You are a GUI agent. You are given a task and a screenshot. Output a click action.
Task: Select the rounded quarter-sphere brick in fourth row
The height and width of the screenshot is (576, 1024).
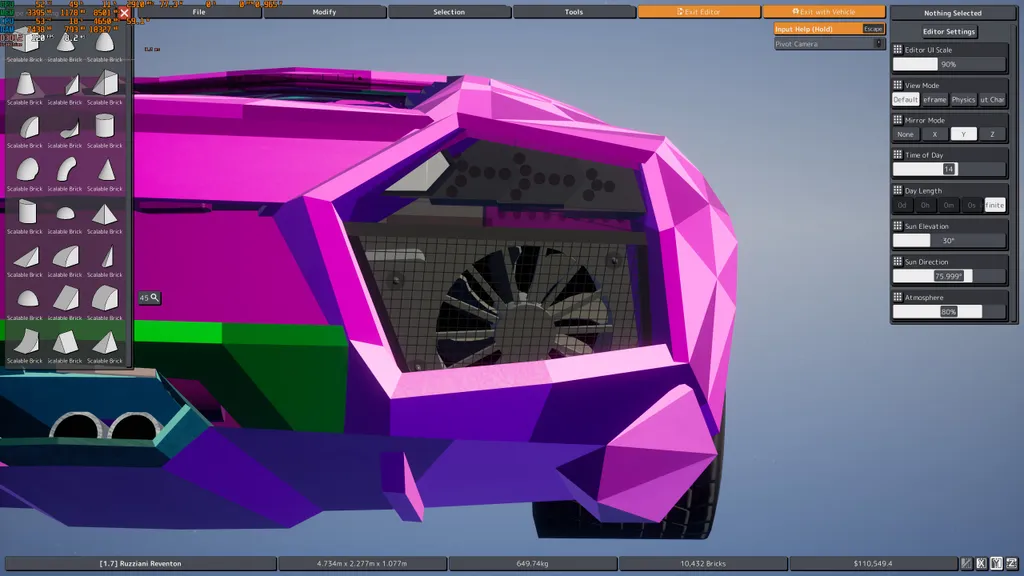(x=26, y=170)
